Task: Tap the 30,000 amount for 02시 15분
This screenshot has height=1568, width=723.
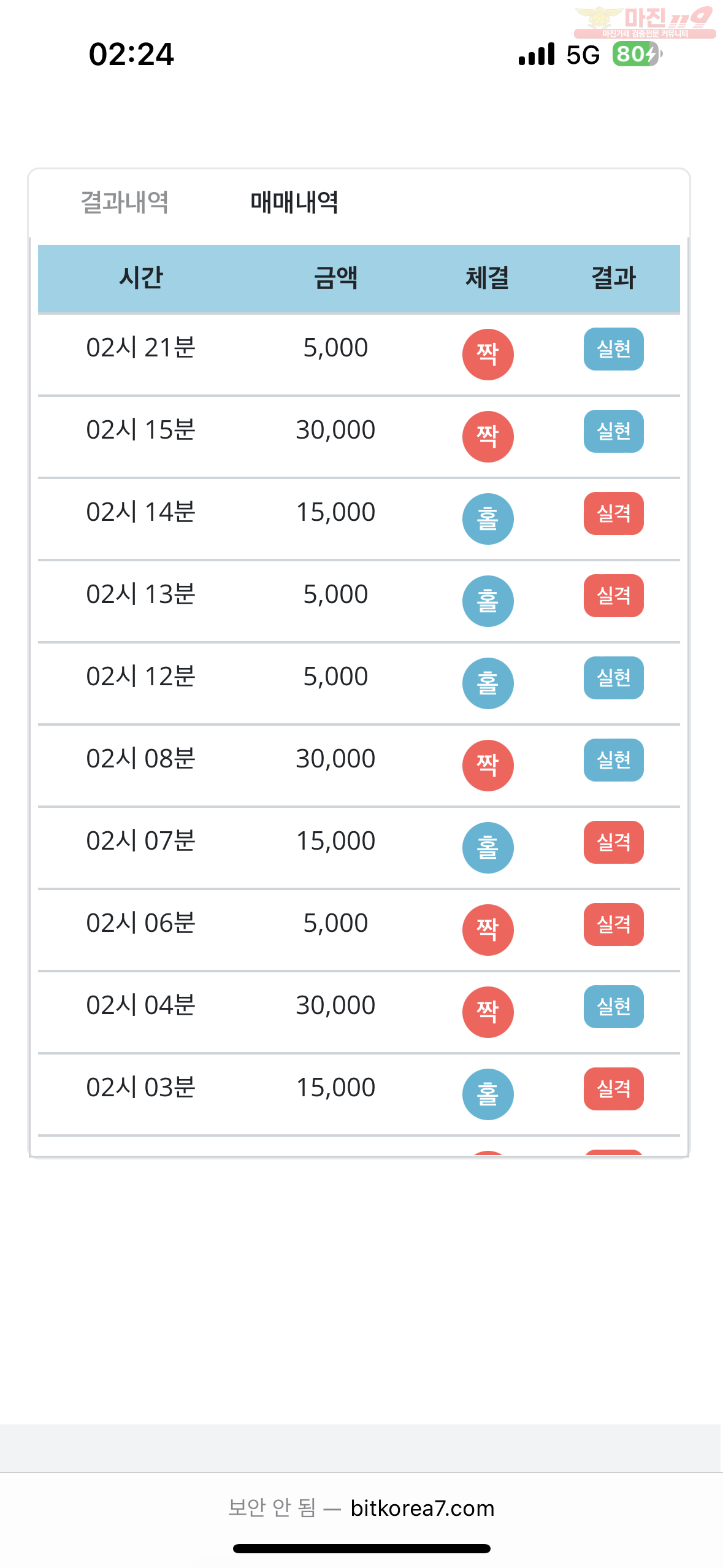Action: click(x=335, y=430)
